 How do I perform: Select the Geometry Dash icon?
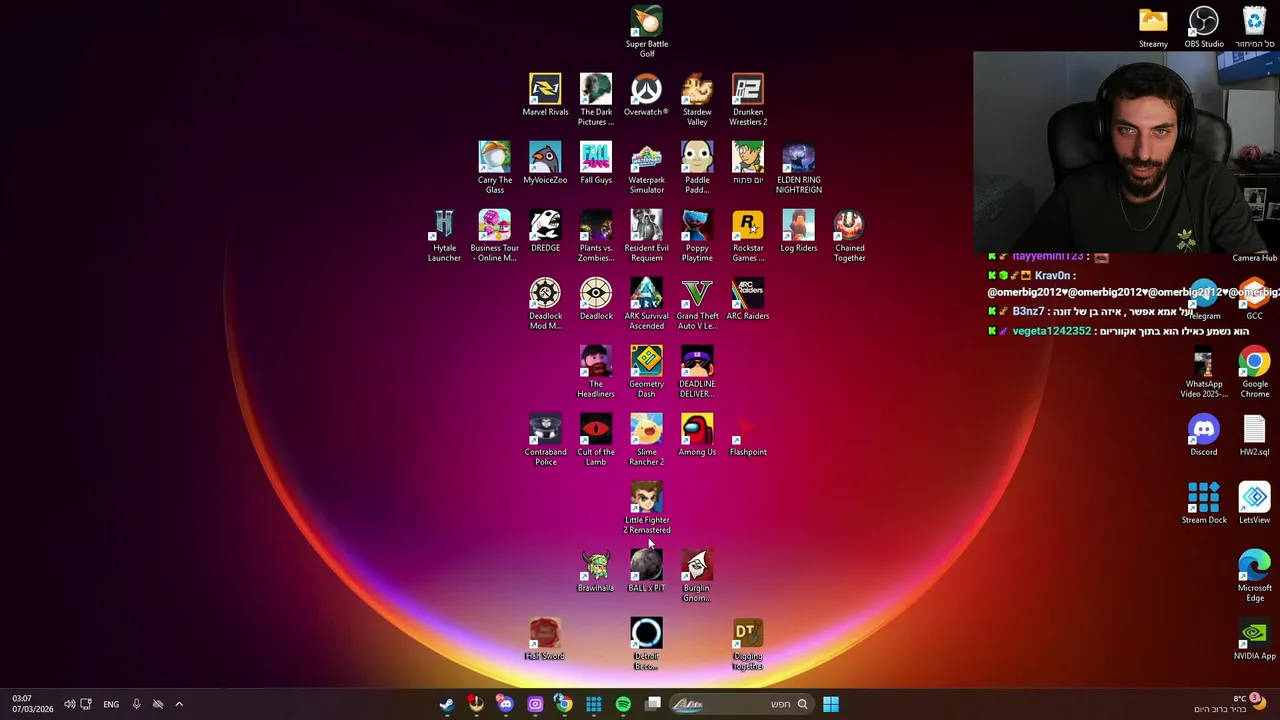646,372
